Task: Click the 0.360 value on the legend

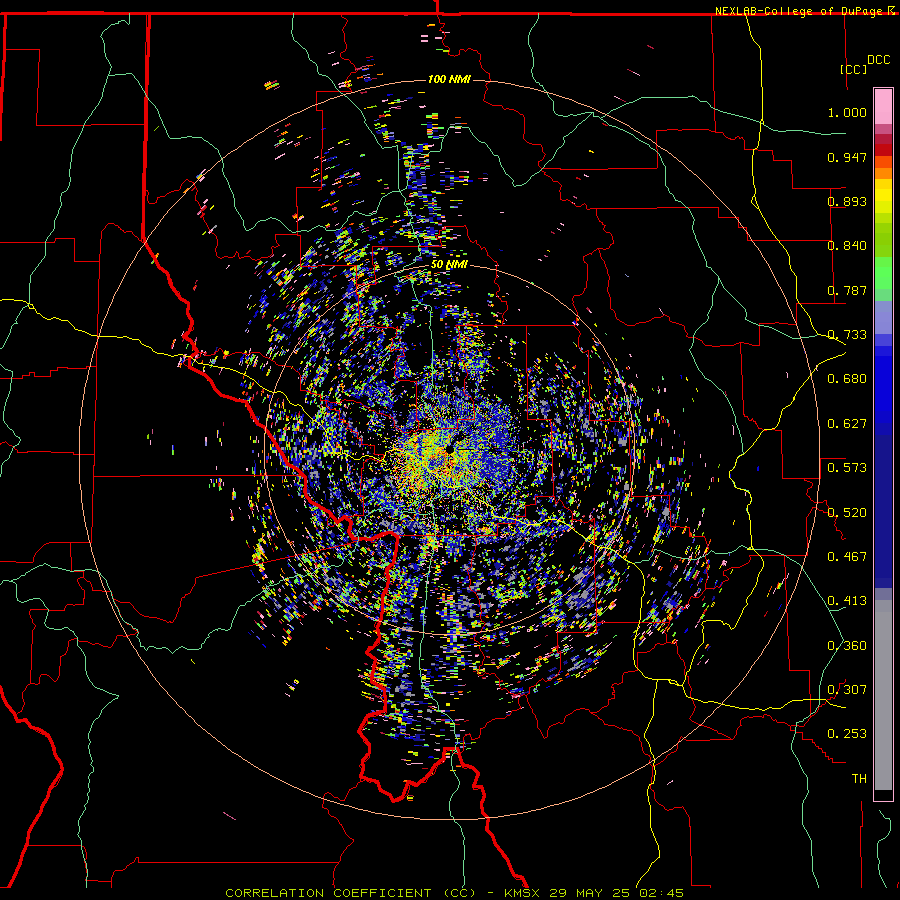Action: tap(847, 646)
